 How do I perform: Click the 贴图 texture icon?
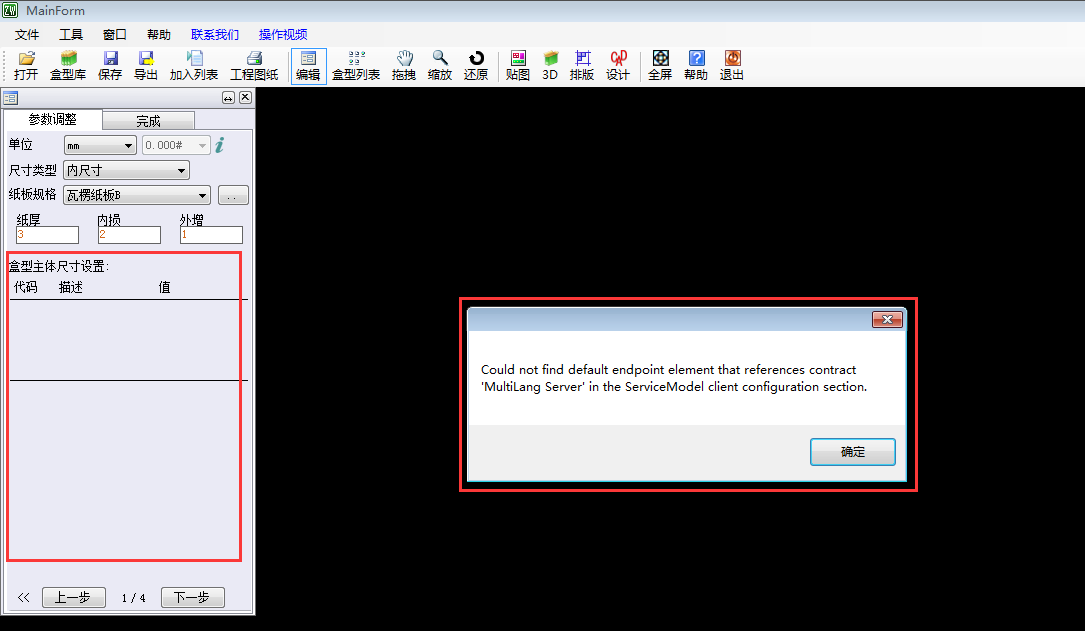[x=518, y=65]
